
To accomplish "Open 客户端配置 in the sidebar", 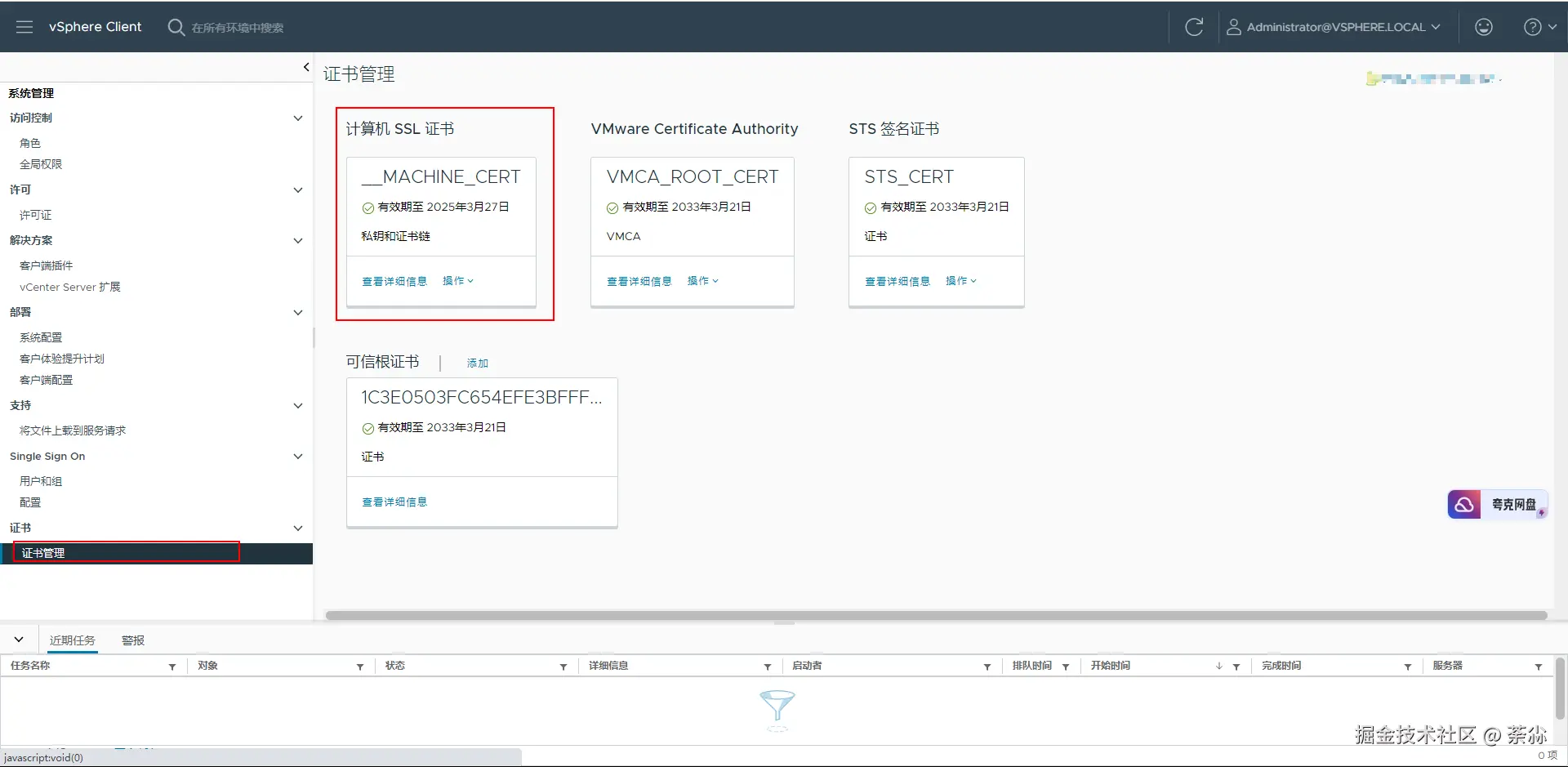I will point(47,380).
